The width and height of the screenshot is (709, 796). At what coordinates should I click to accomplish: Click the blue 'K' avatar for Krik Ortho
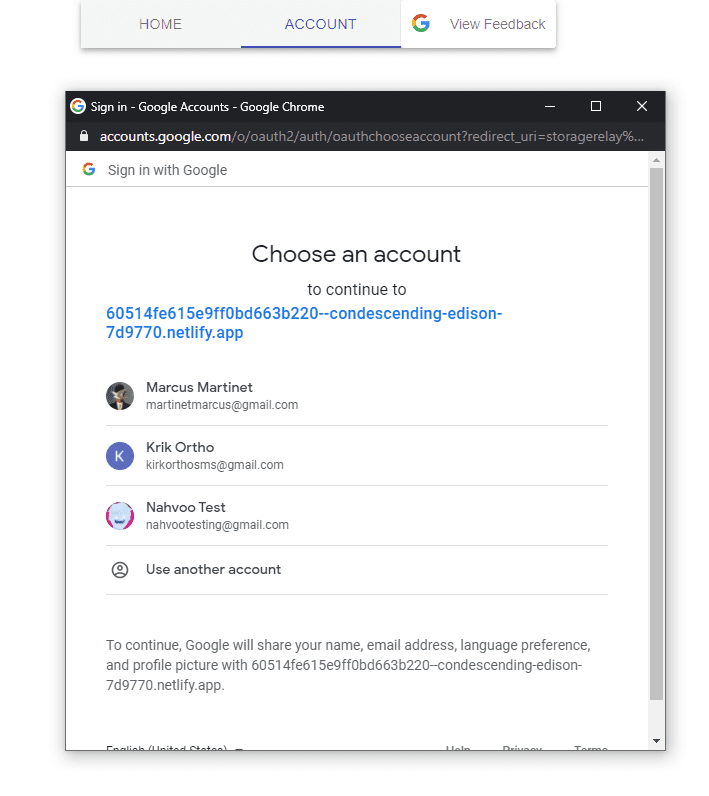click(x=120, y=456)
